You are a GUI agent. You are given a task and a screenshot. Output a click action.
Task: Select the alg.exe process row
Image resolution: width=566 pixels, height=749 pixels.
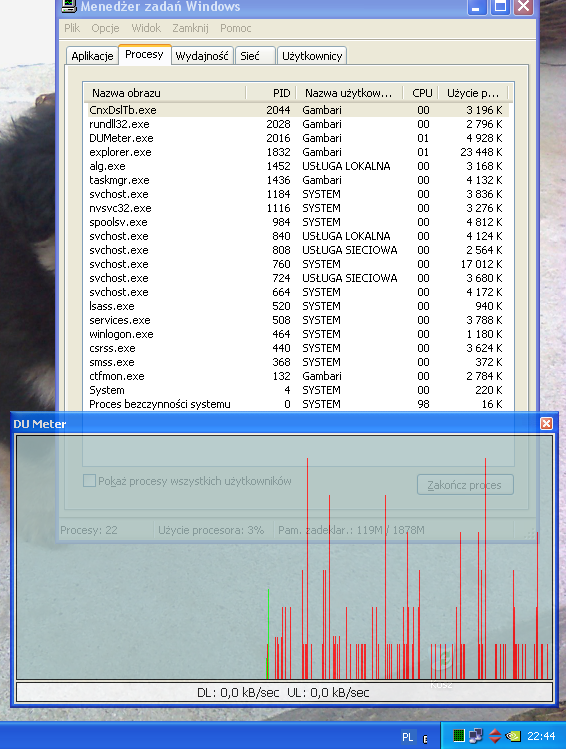[x=297, y=166]
